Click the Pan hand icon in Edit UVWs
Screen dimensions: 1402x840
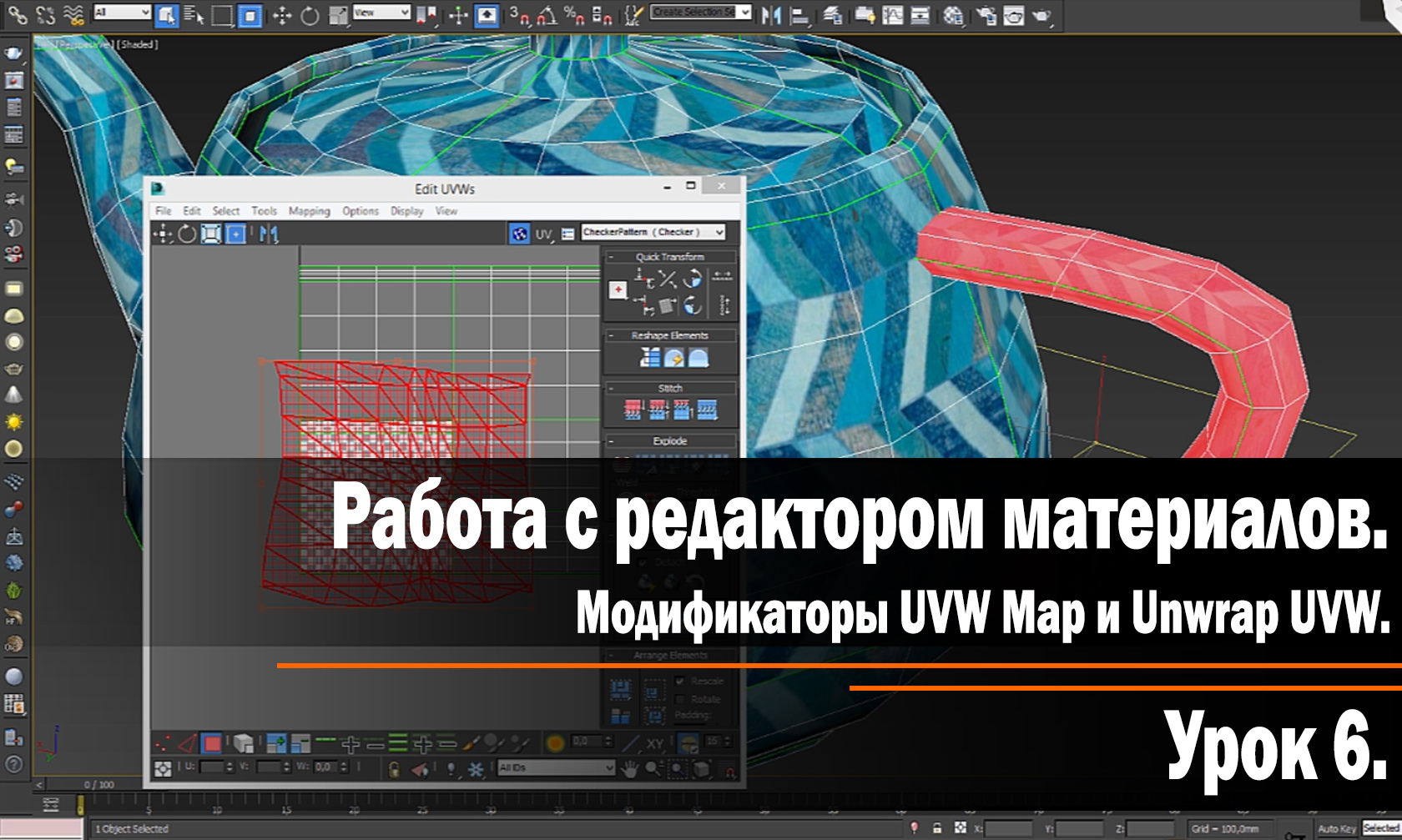(628, 767)
